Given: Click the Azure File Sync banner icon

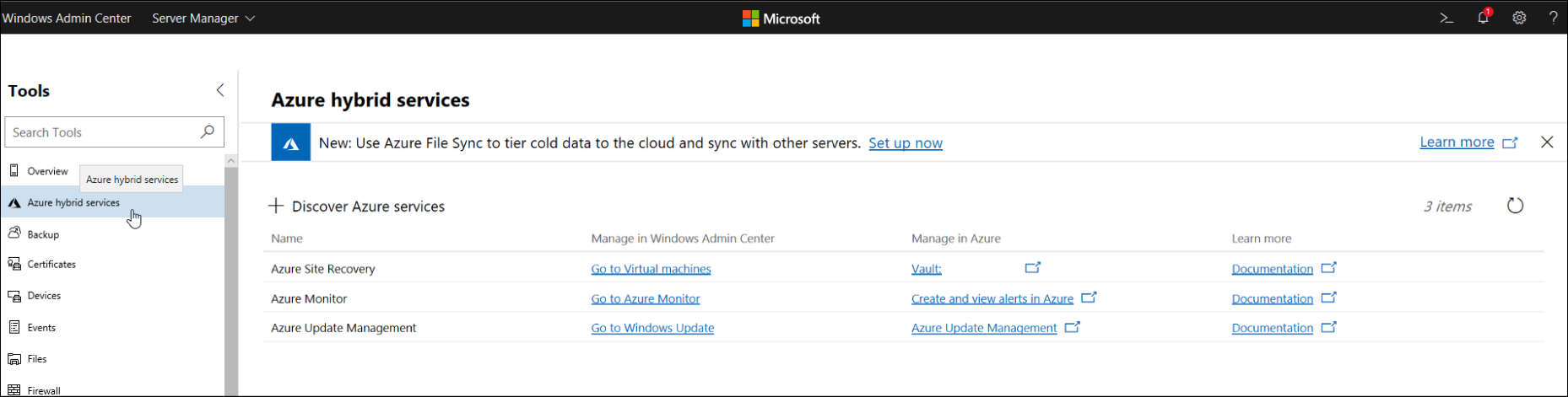Looking at the screenshot, I should point(291,142).
